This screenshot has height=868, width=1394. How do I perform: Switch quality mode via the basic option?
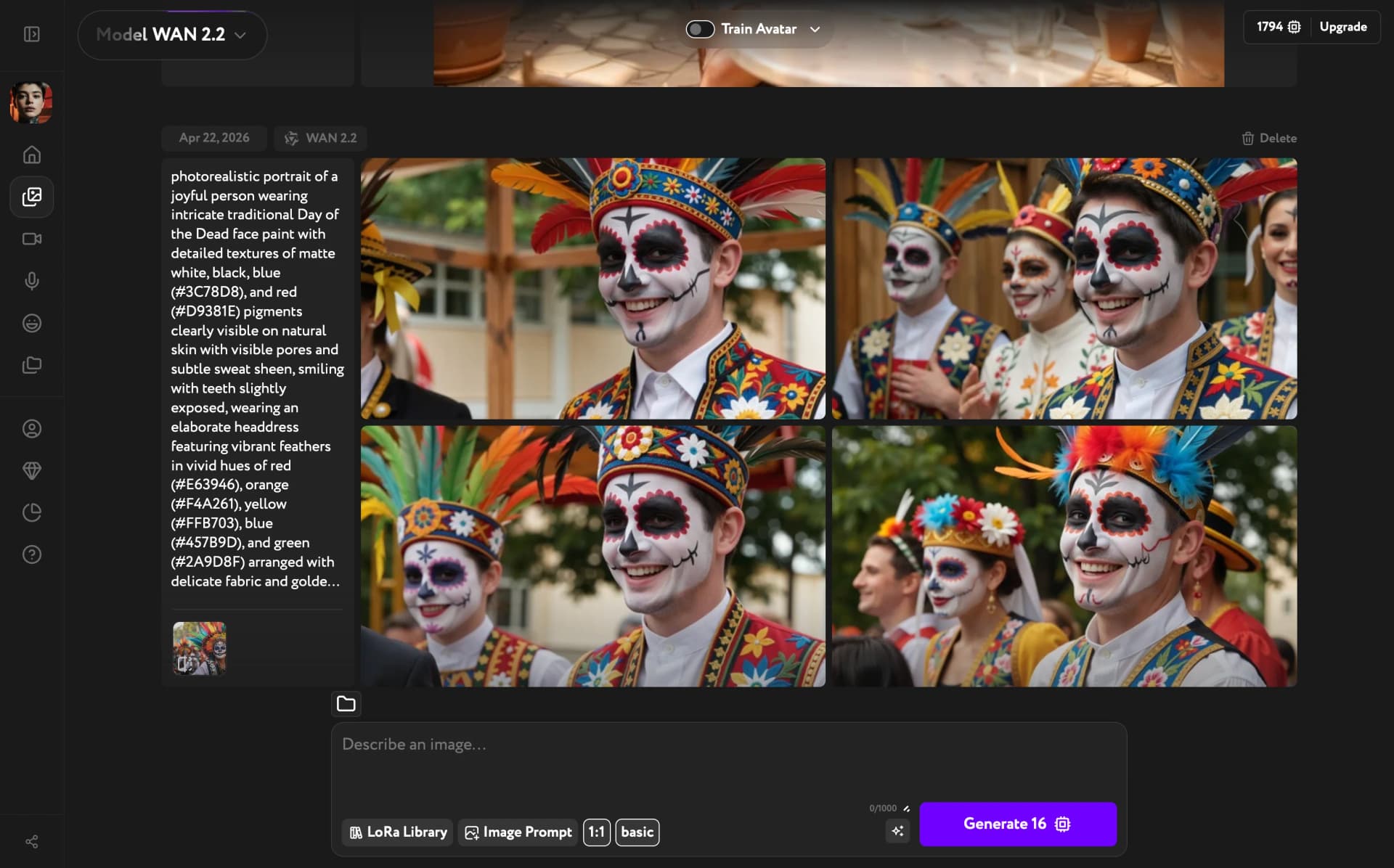pyautogui.click(x=637, y=832)
